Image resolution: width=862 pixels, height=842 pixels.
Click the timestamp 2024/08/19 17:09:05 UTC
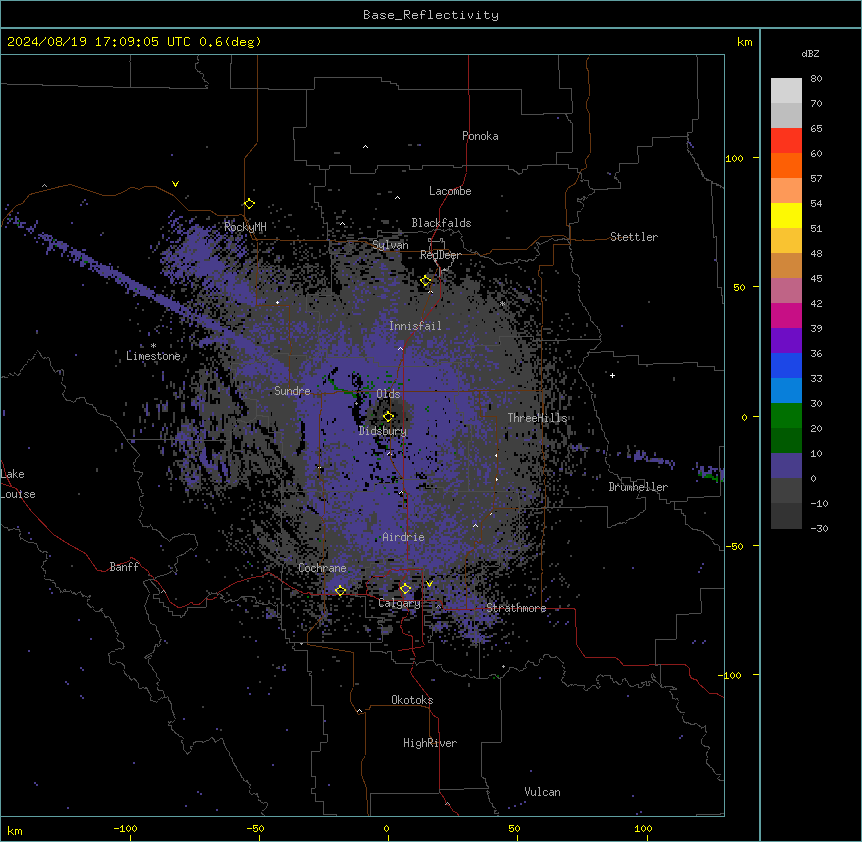point(99,42)
